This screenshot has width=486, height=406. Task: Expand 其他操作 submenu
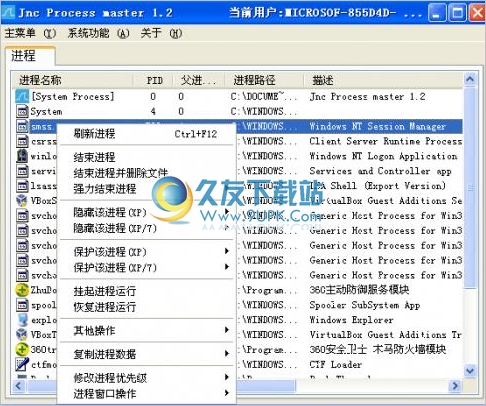147,330
